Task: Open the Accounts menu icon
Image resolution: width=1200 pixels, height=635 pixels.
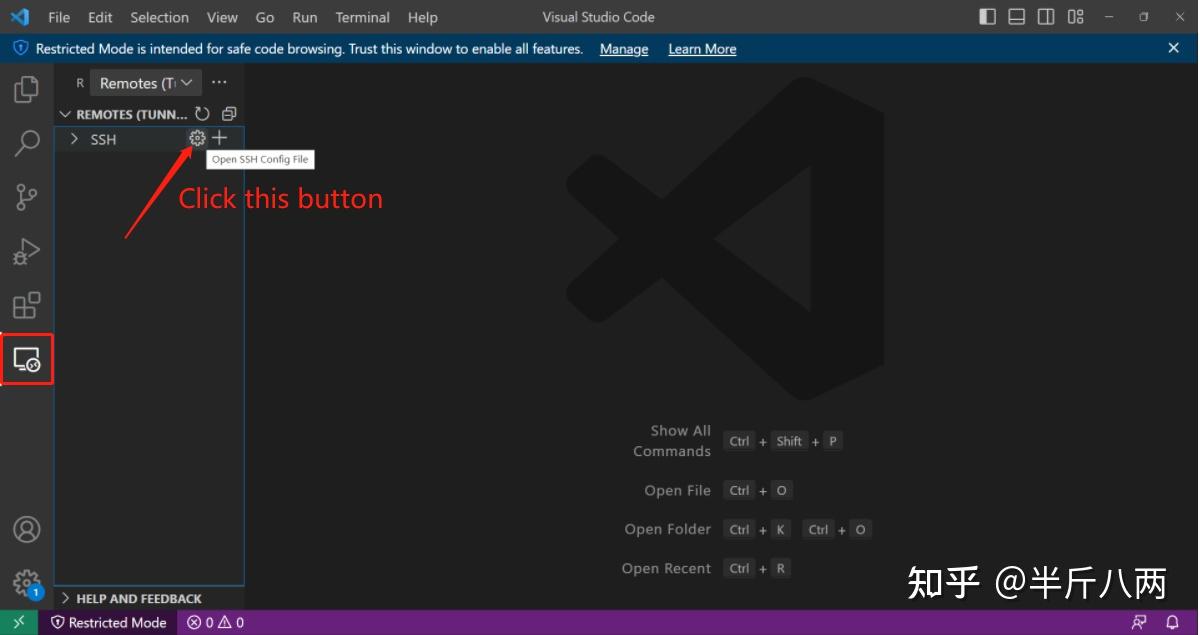Action: point(27,529)
